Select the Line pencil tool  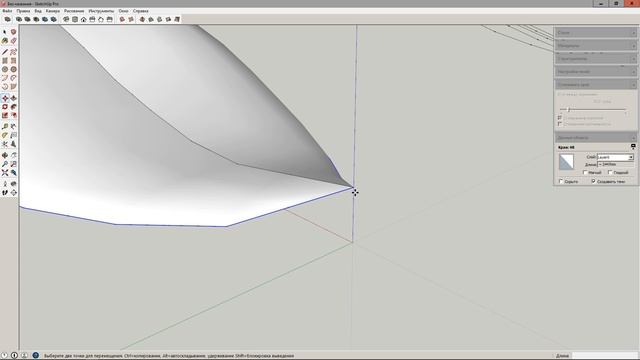[5, 52]
